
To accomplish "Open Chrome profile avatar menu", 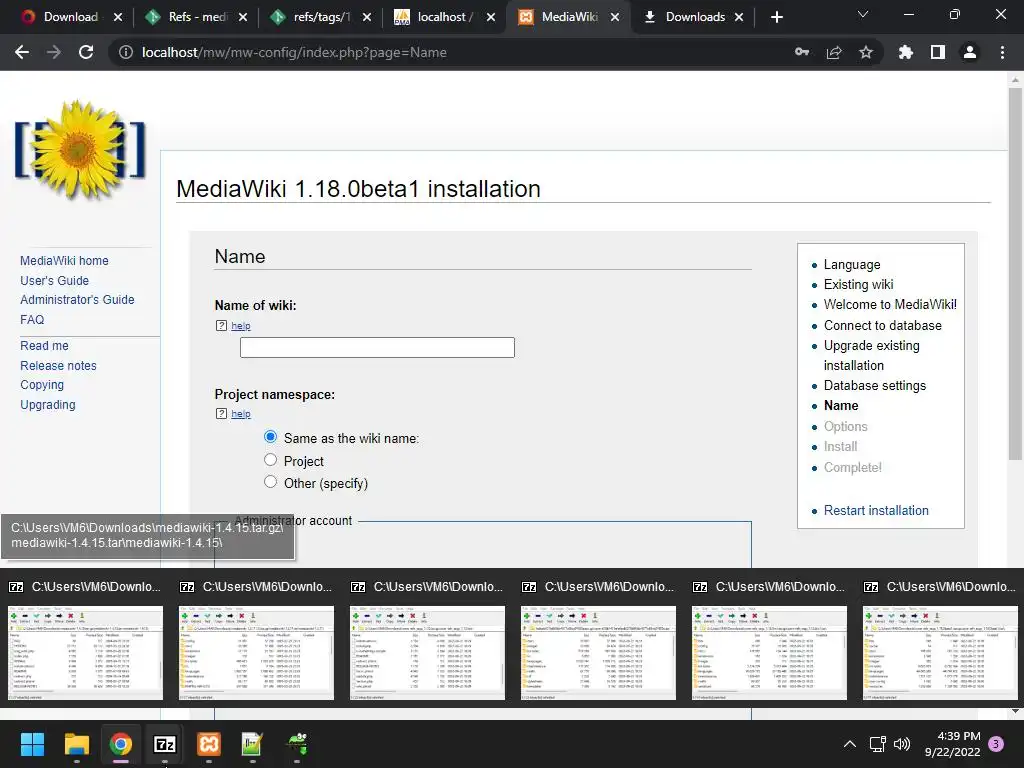I will (970, 52).
